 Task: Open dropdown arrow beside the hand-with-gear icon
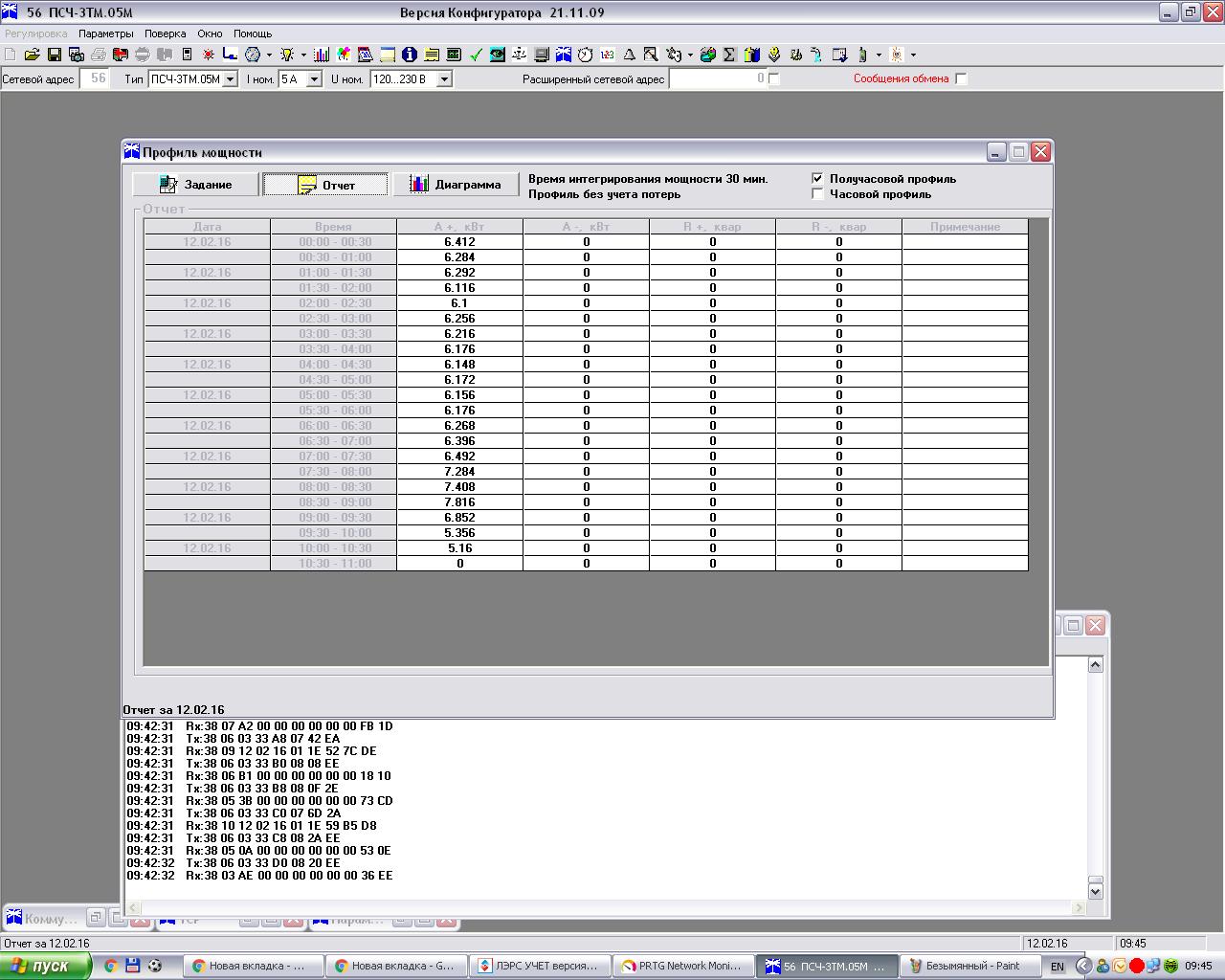[690, 55]
